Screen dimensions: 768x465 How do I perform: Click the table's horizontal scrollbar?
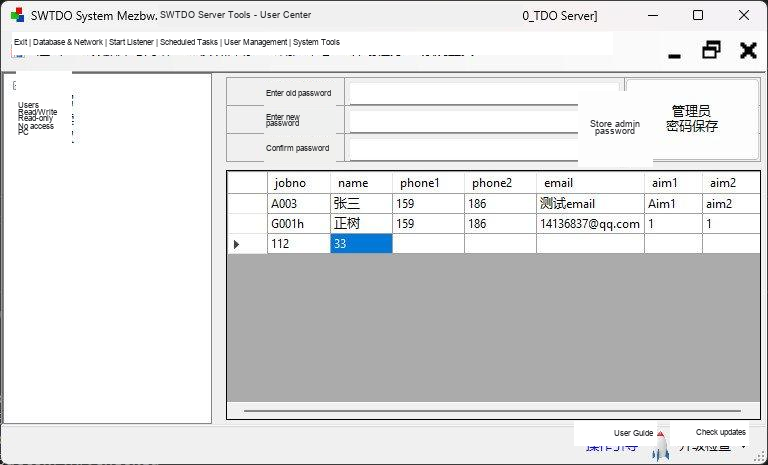[x=492, y=411]
